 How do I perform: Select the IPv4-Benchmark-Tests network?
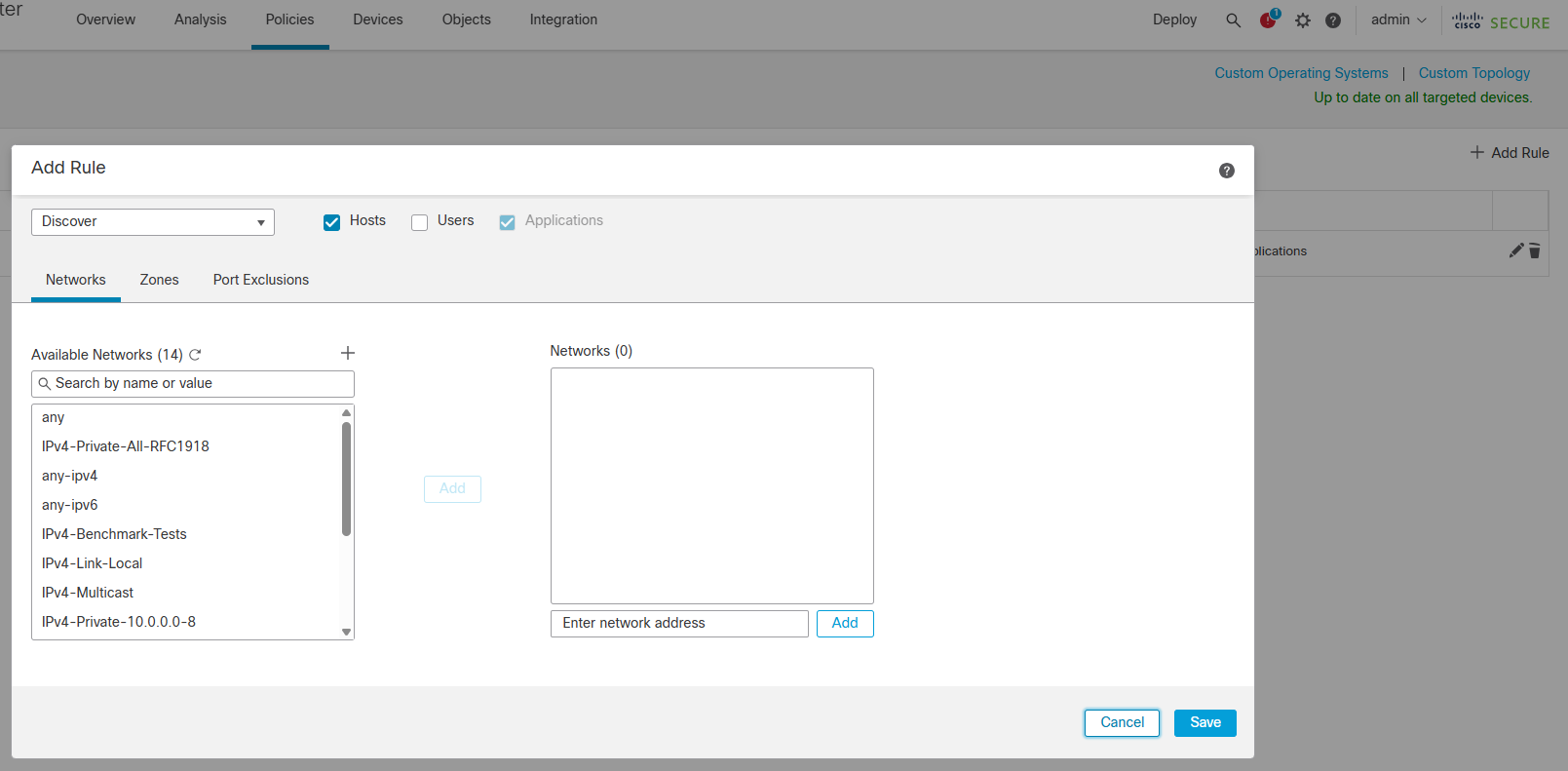point(186,534)
